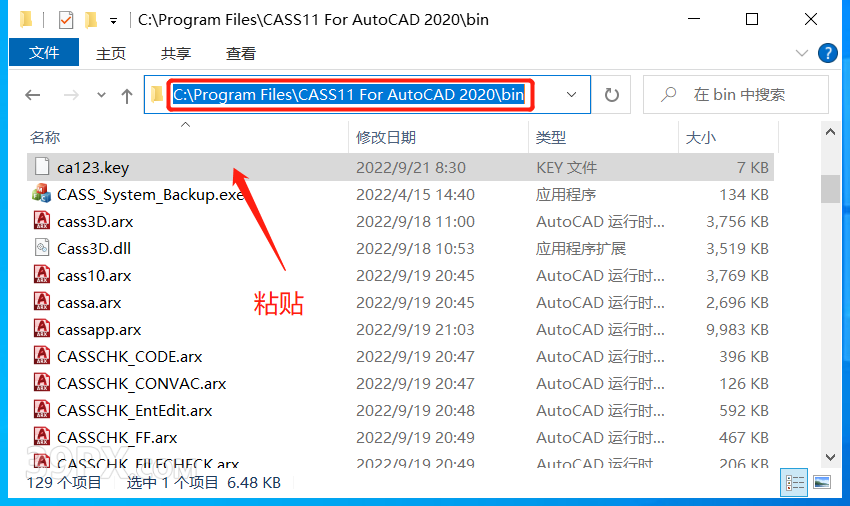This screenshot has width=850, height=506.
Task: Click the date 2022/4/15 14:40
Action: [415, 195]
